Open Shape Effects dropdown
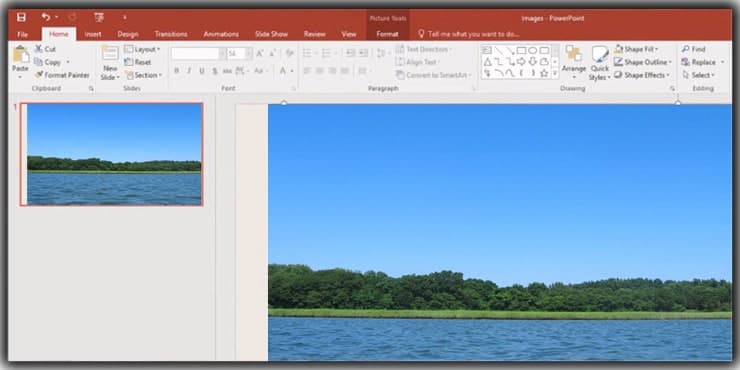This screenshot has width=740, height=370. point(642,75)
